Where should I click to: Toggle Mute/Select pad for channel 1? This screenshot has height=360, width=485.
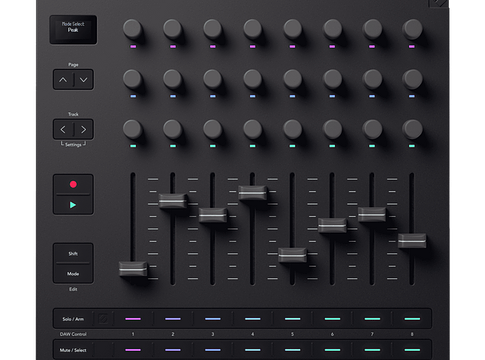coord(133,350)
